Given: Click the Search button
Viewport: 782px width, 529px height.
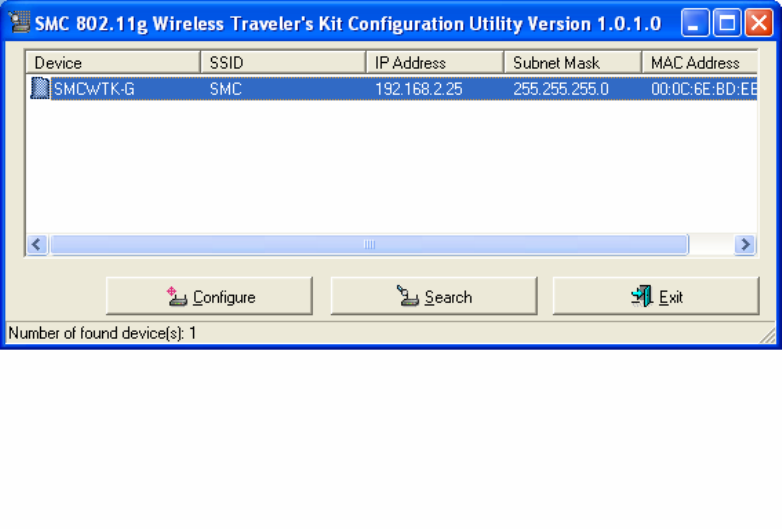Looking at the screenshot, I should click(x=434, y=296).
